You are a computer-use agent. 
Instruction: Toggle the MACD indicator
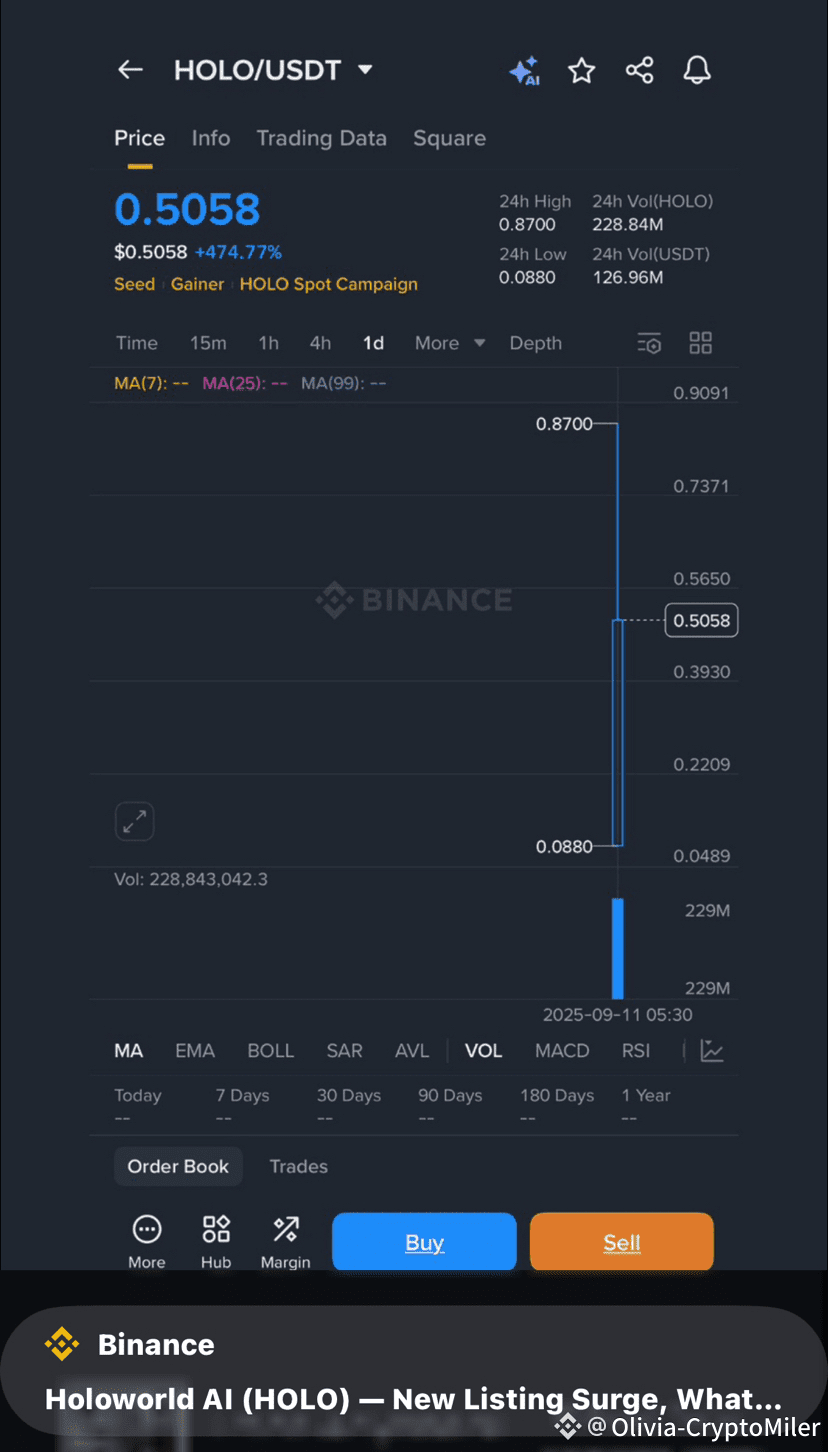tap(562, 1051)
